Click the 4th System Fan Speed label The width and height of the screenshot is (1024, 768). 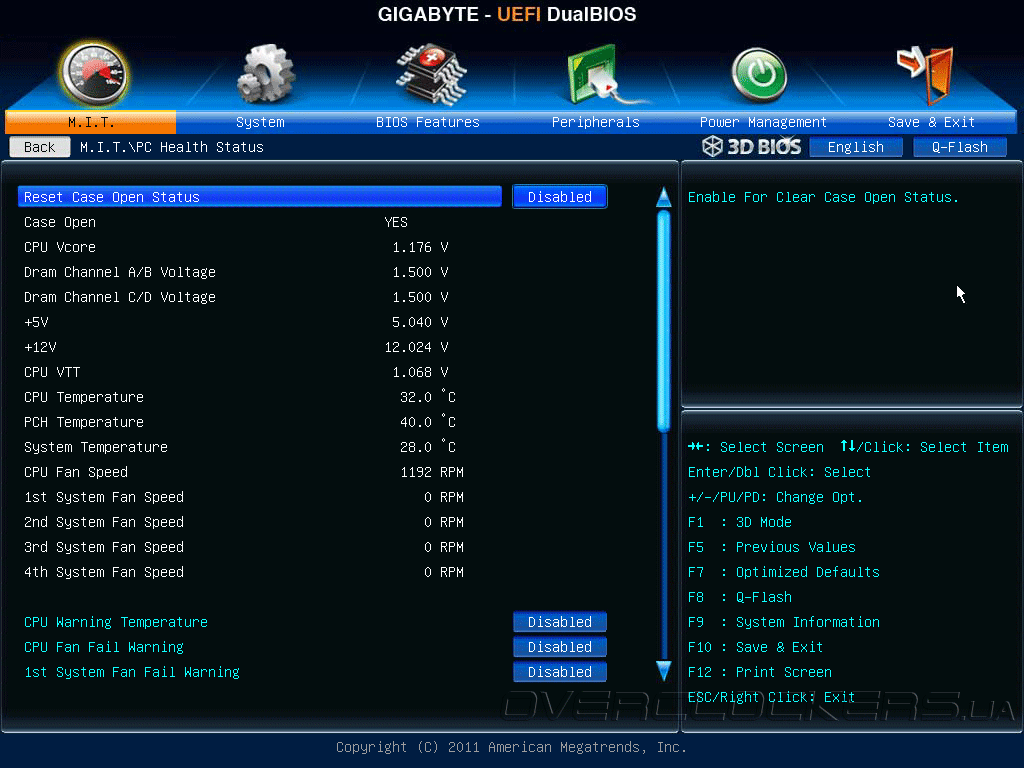[104, 571]
